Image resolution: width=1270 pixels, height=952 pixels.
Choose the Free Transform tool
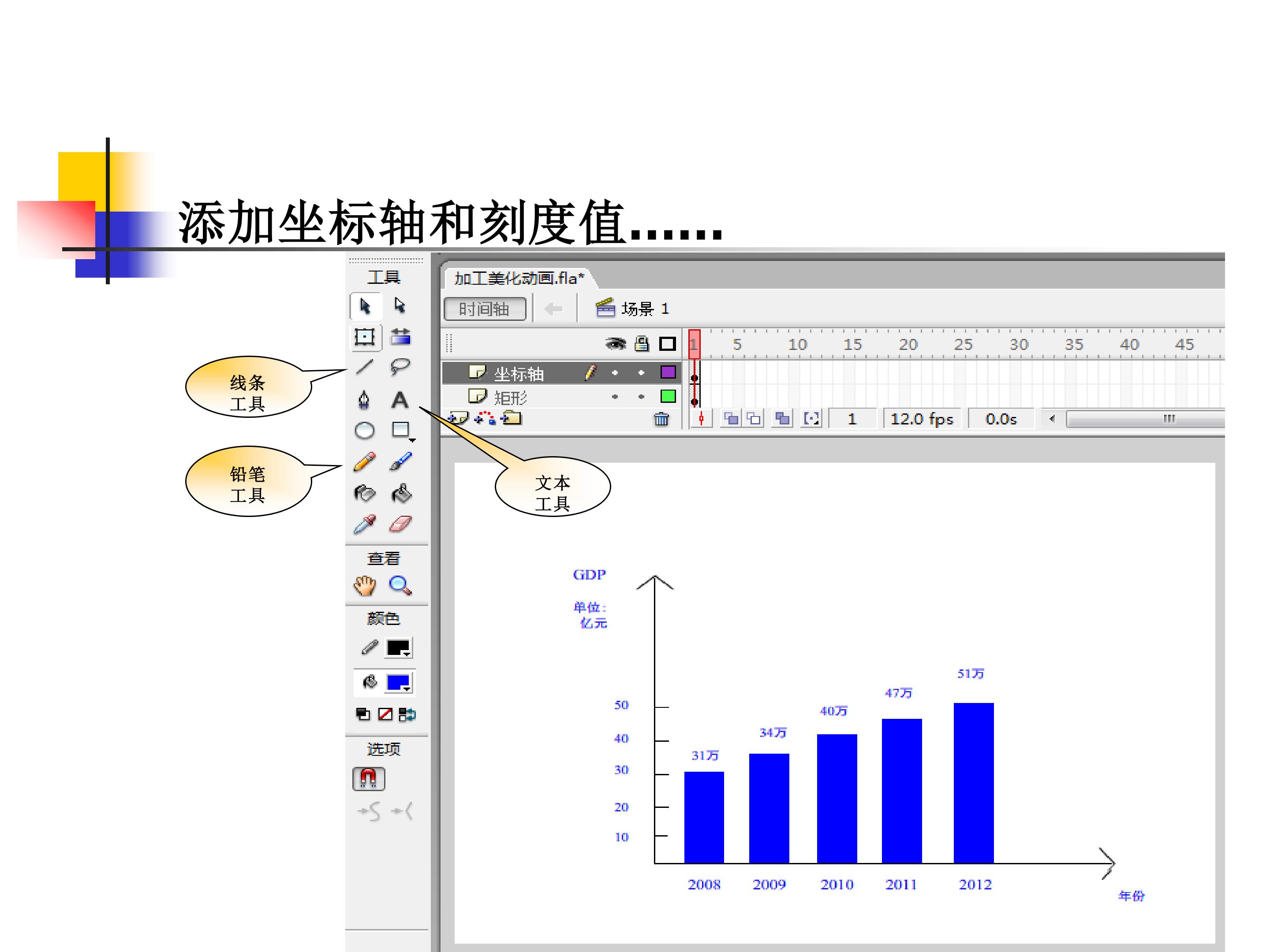365,337
